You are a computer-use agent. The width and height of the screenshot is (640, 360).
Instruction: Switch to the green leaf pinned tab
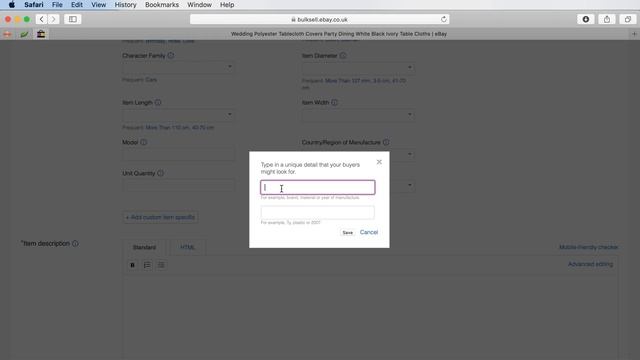(x=24, y=34)
